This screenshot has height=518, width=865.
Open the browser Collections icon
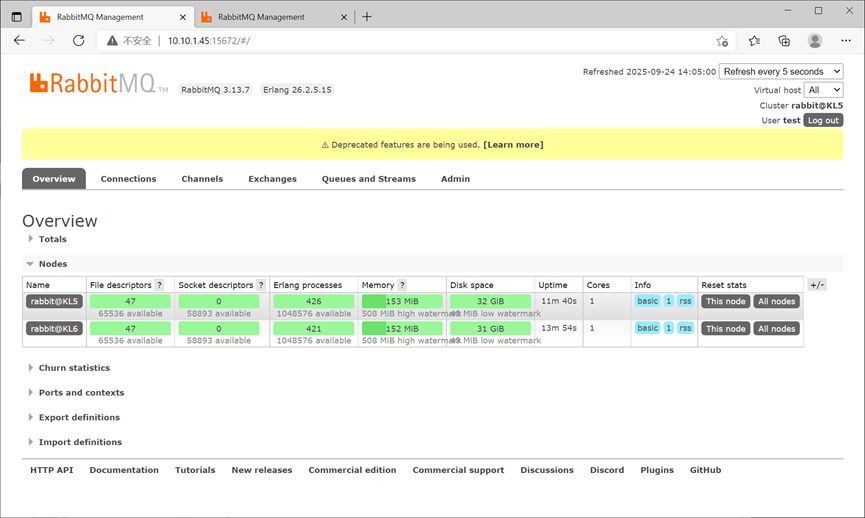[784, 41]
